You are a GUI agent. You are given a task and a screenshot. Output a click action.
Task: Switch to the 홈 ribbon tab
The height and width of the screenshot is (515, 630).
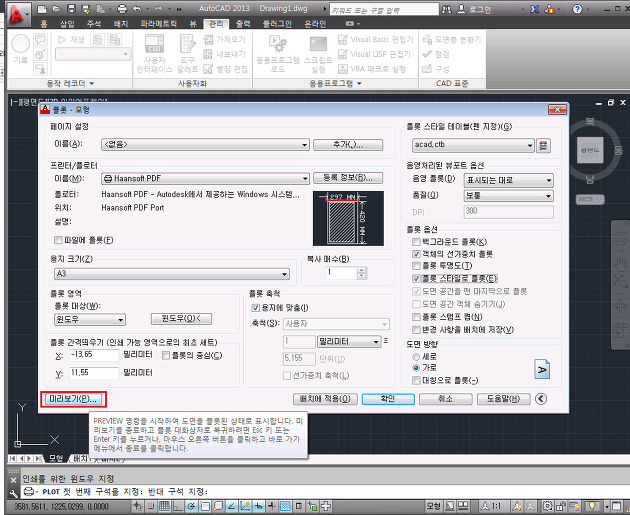click(44, 24)
